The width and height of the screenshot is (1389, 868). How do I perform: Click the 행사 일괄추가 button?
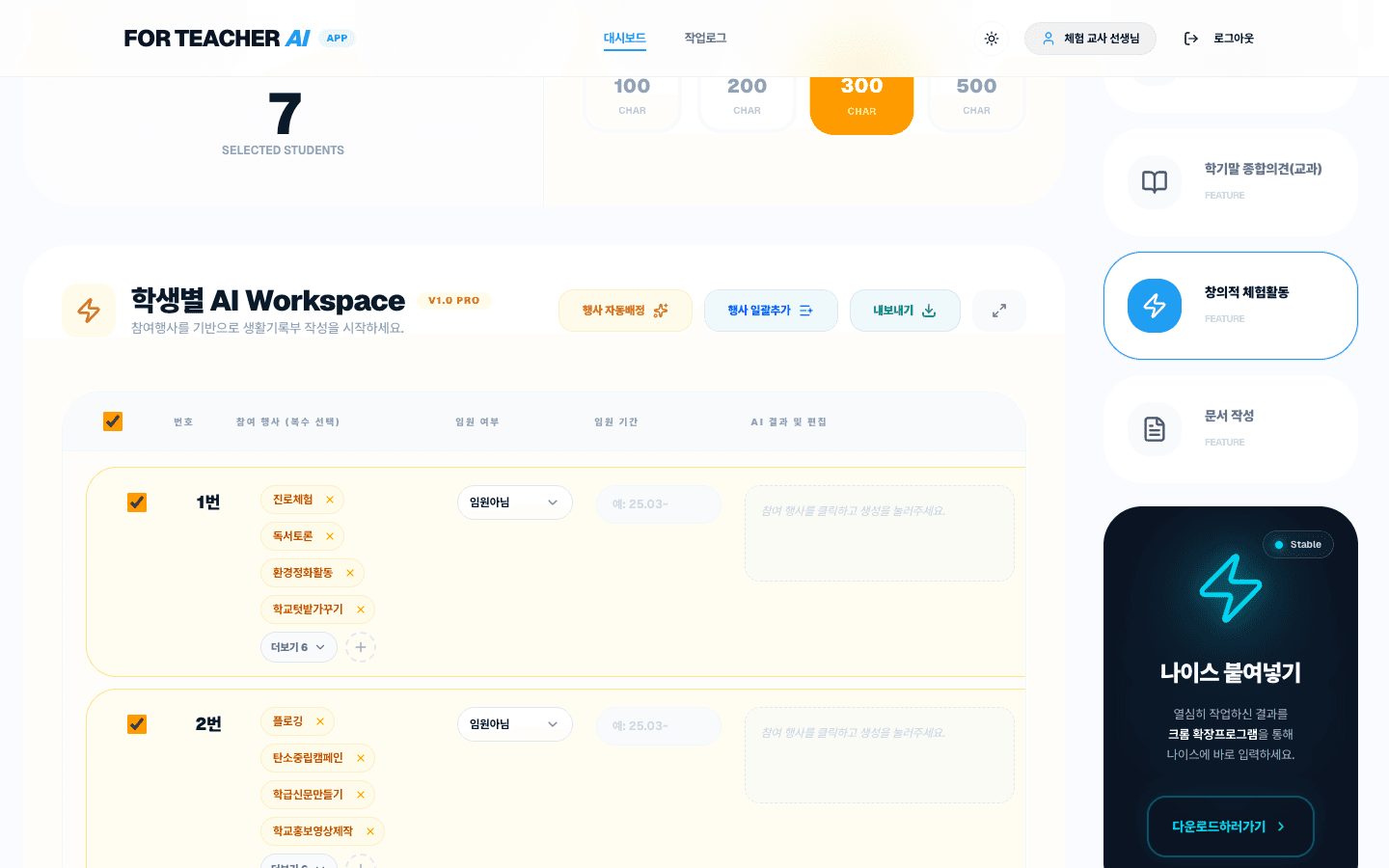(771, 311)
